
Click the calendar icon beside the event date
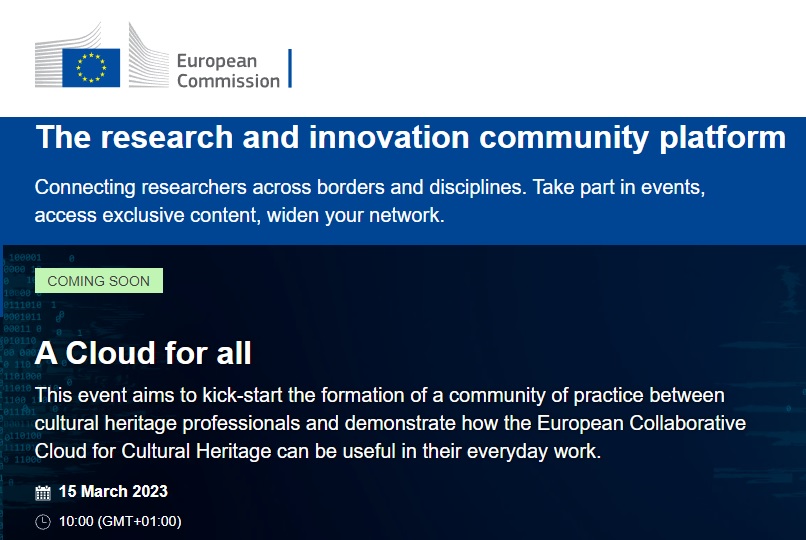coord(43,493)
